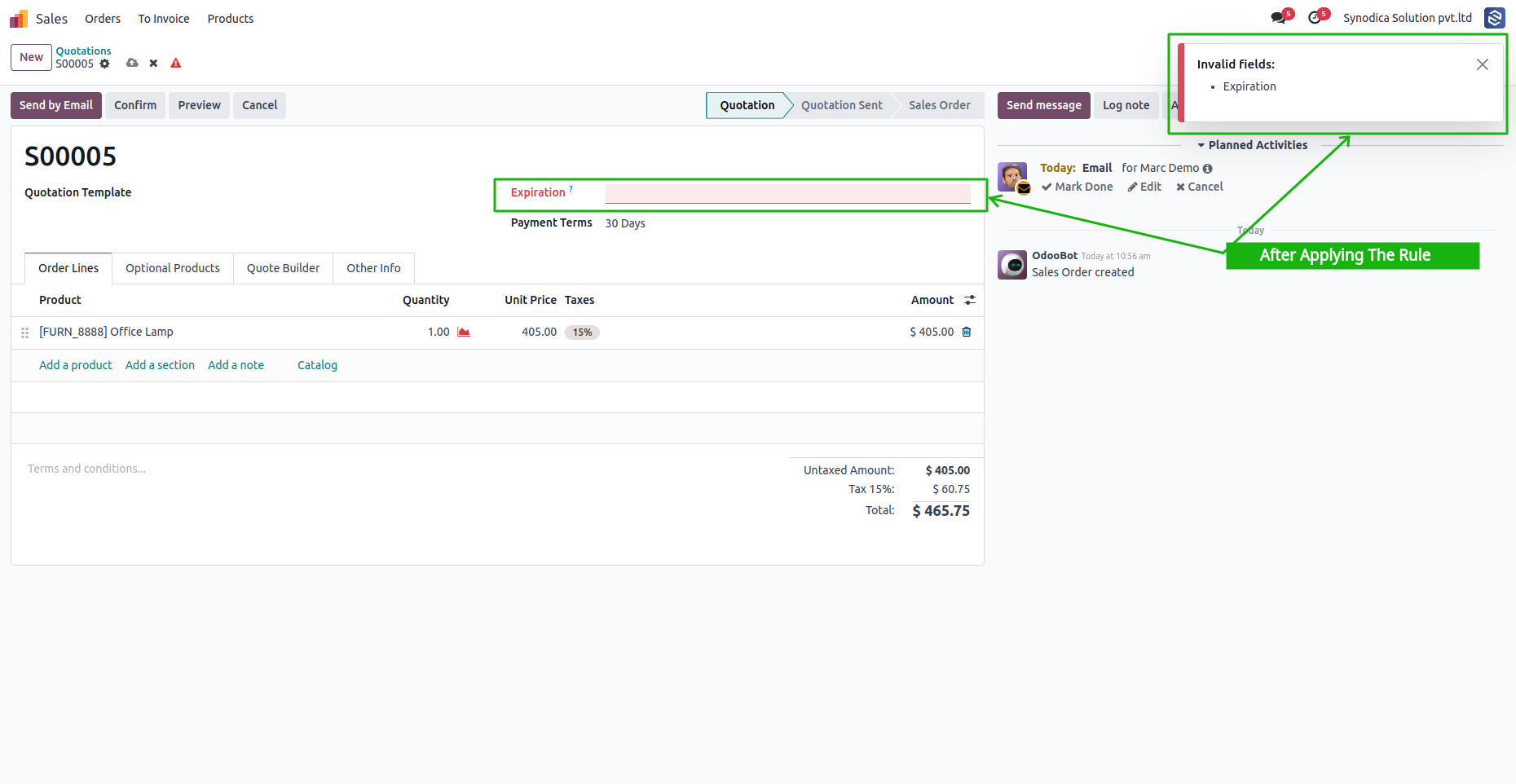Image resolution: width=1516 pixels, height=784 pixels.
Task: Open the column settings icon beside Amount
Action: (x=969, y=300)
